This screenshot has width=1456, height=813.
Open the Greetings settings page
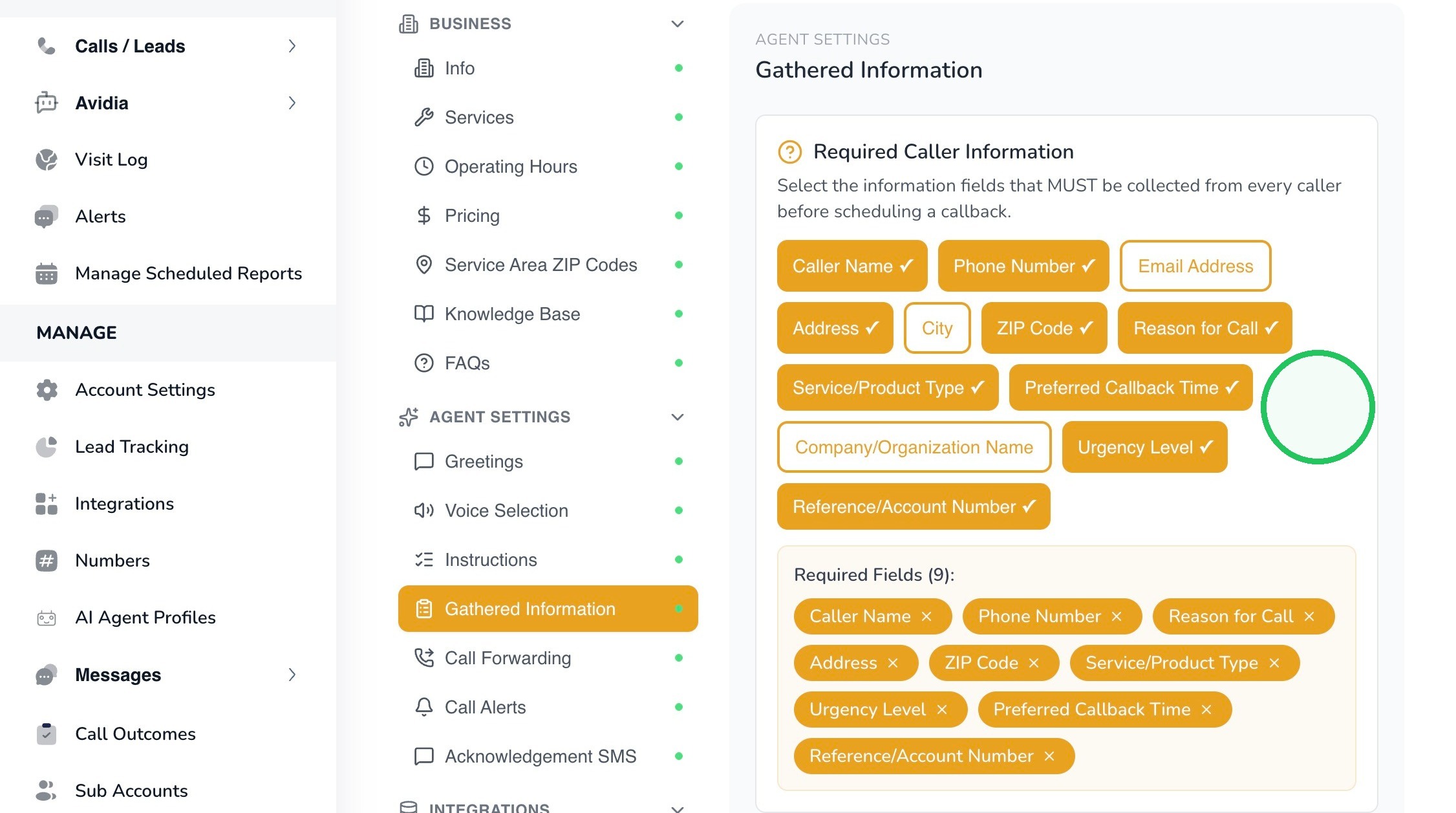(548, 461)
